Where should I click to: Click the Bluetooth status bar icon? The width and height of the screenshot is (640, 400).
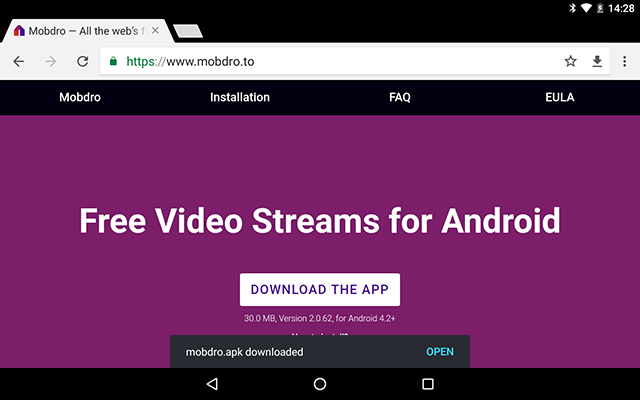click(x=572, y=8)
